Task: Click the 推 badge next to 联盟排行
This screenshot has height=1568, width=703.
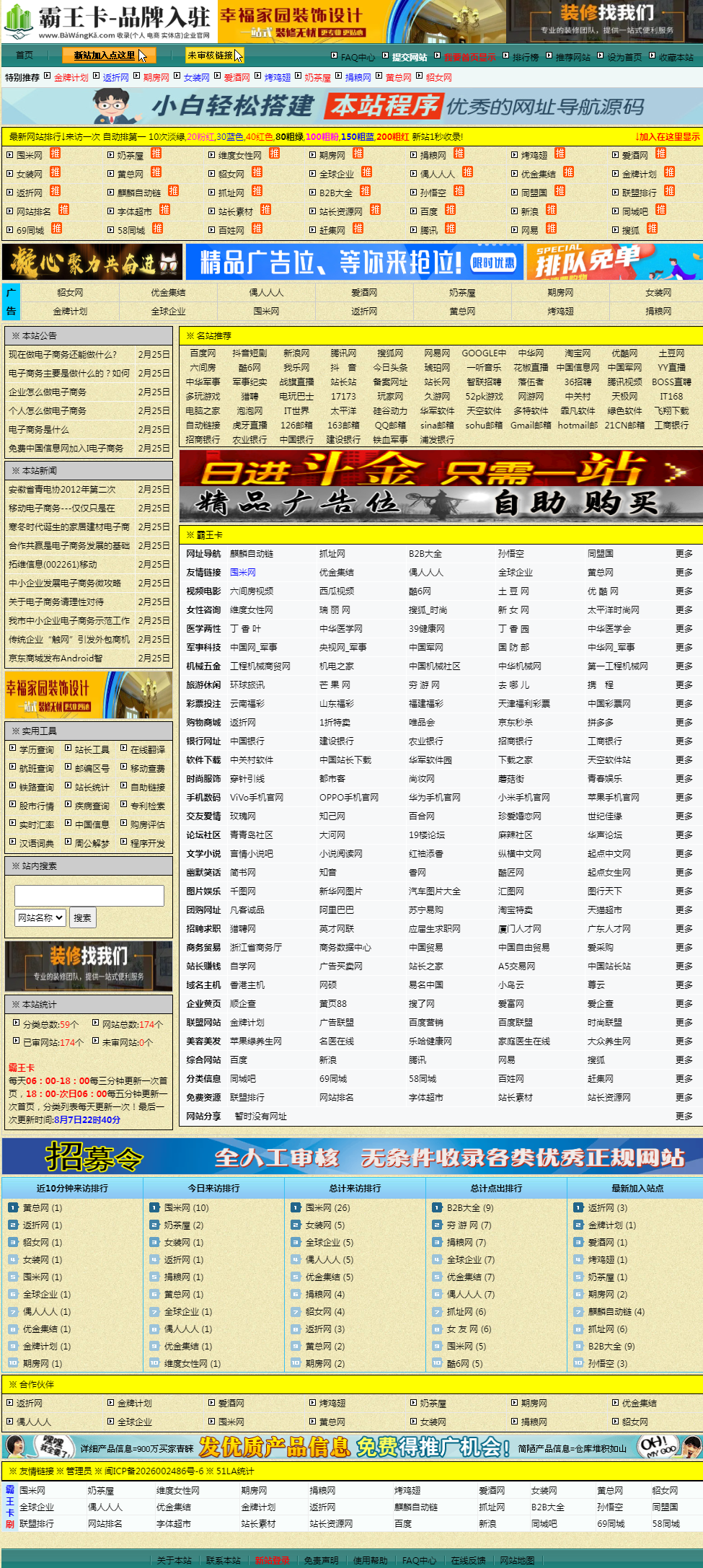Action: coord(670,191)
